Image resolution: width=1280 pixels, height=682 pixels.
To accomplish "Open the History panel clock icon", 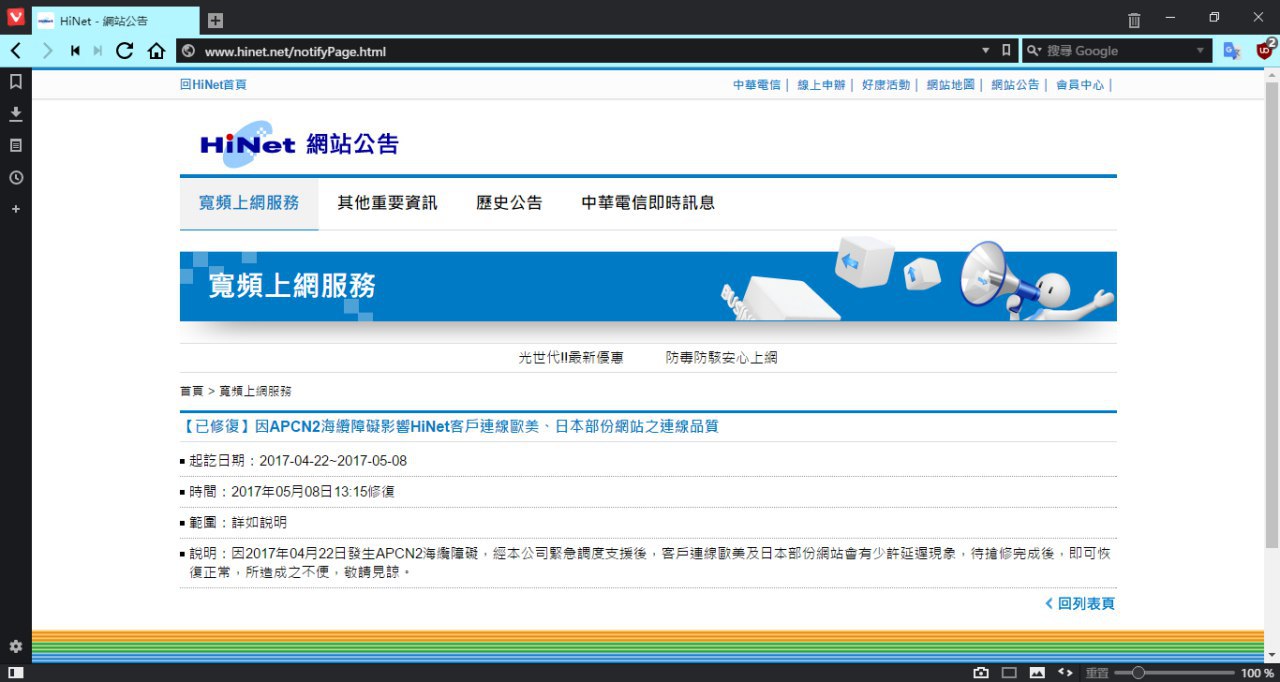I will pos(15,178).
